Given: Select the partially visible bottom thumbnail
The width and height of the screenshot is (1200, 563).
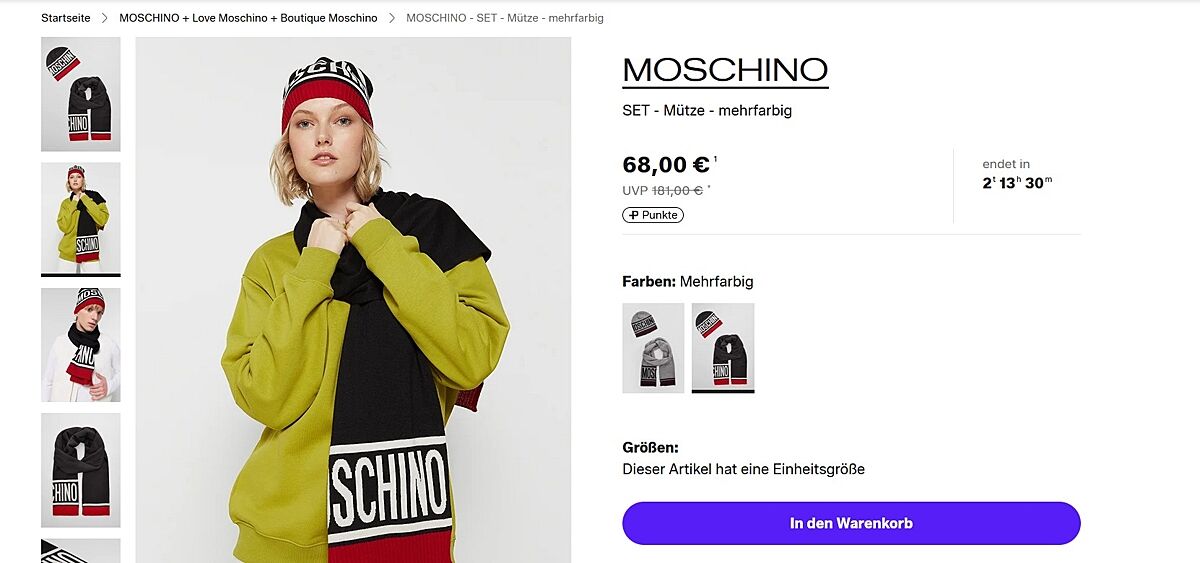Looking at the screenshot, I should click(x=80, y=551).
